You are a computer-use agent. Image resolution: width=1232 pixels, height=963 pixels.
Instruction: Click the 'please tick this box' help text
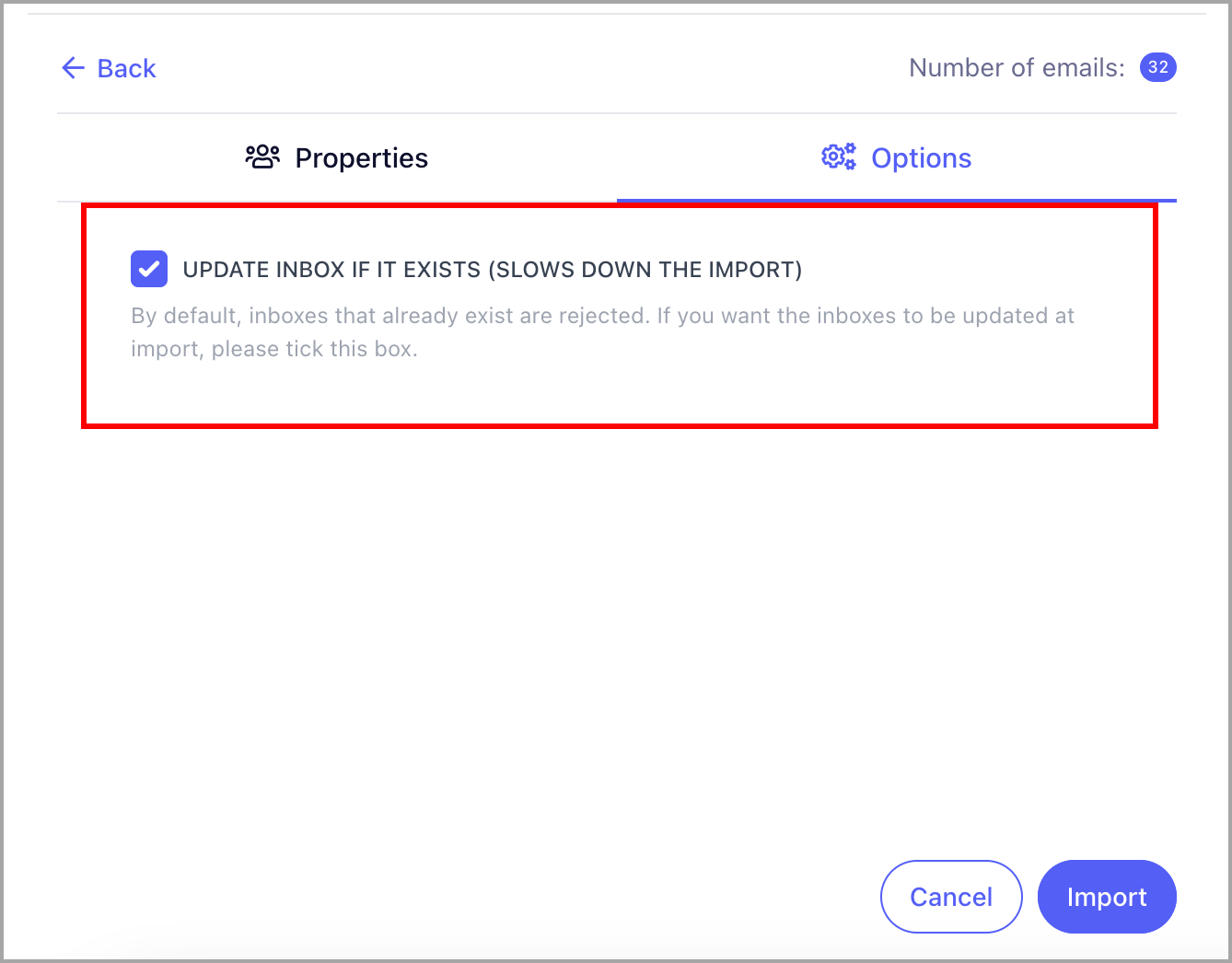pos(314,349)
